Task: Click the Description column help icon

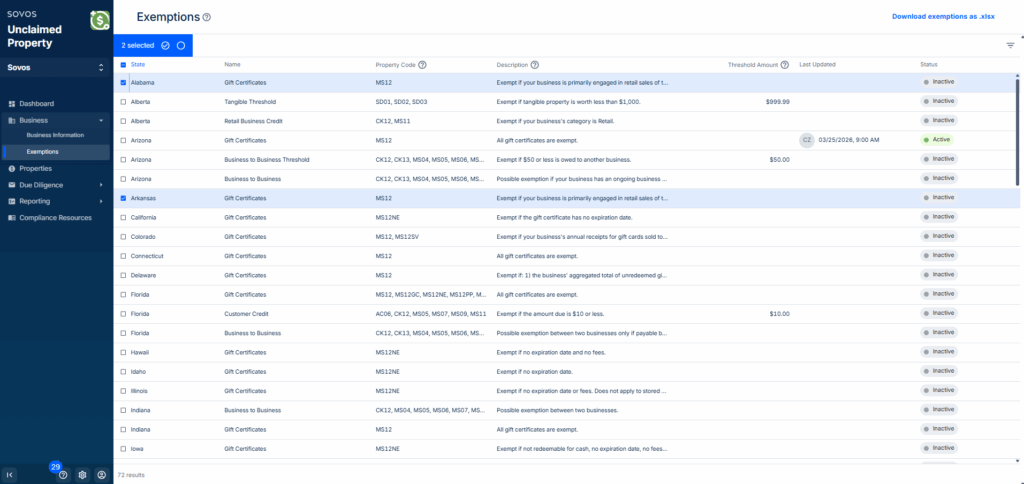Action: tap(535, 65)
